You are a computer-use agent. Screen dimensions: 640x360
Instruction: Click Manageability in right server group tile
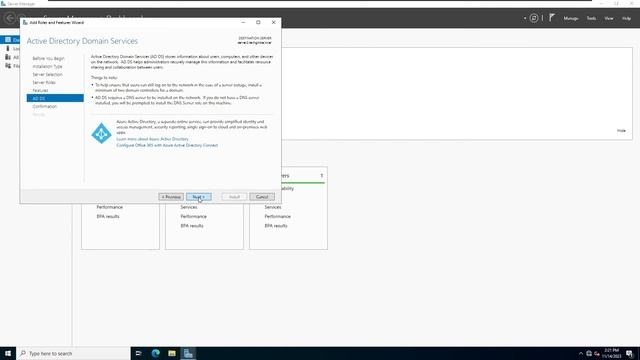coord(287,189)
